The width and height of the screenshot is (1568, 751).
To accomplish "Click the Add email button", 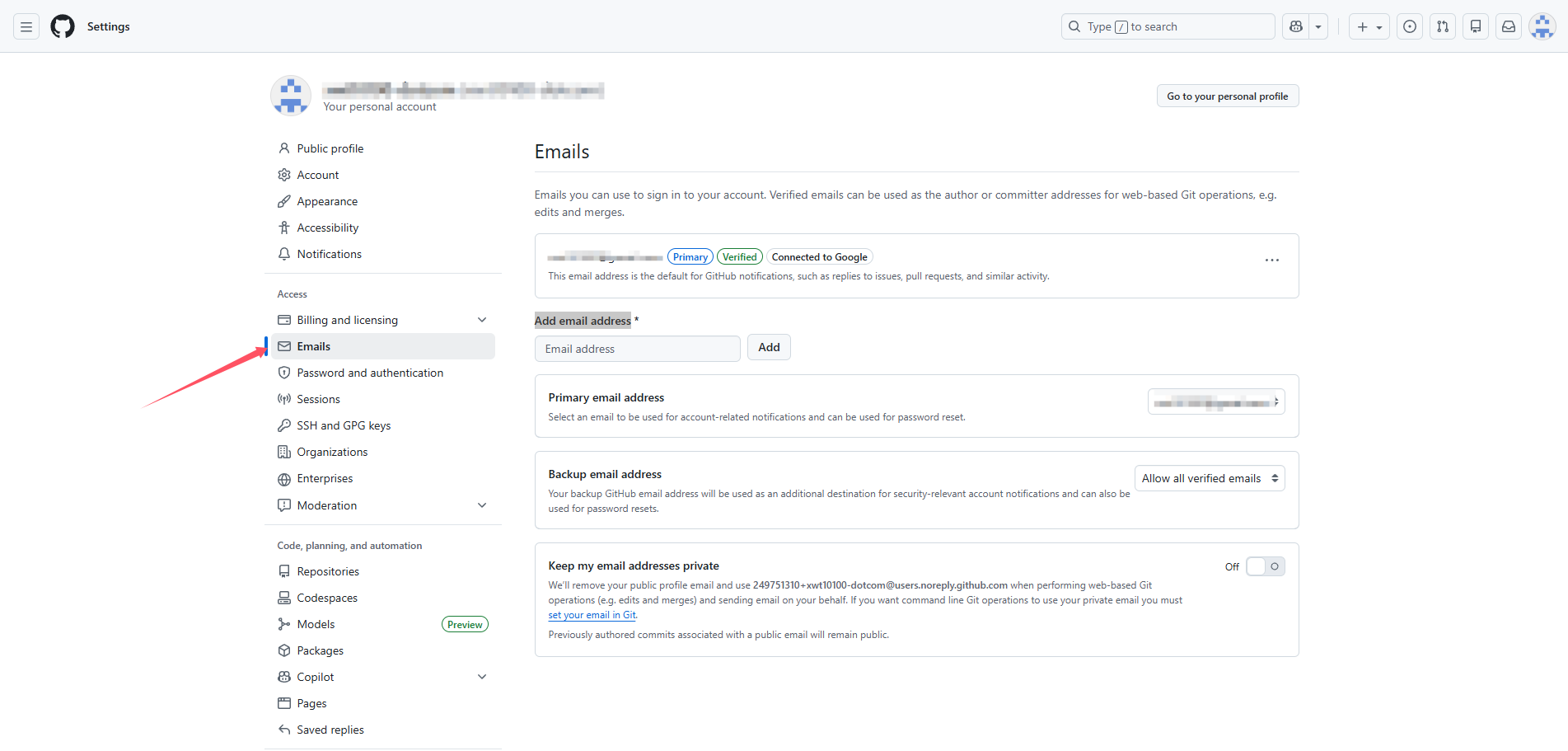I will click(768, 348).
